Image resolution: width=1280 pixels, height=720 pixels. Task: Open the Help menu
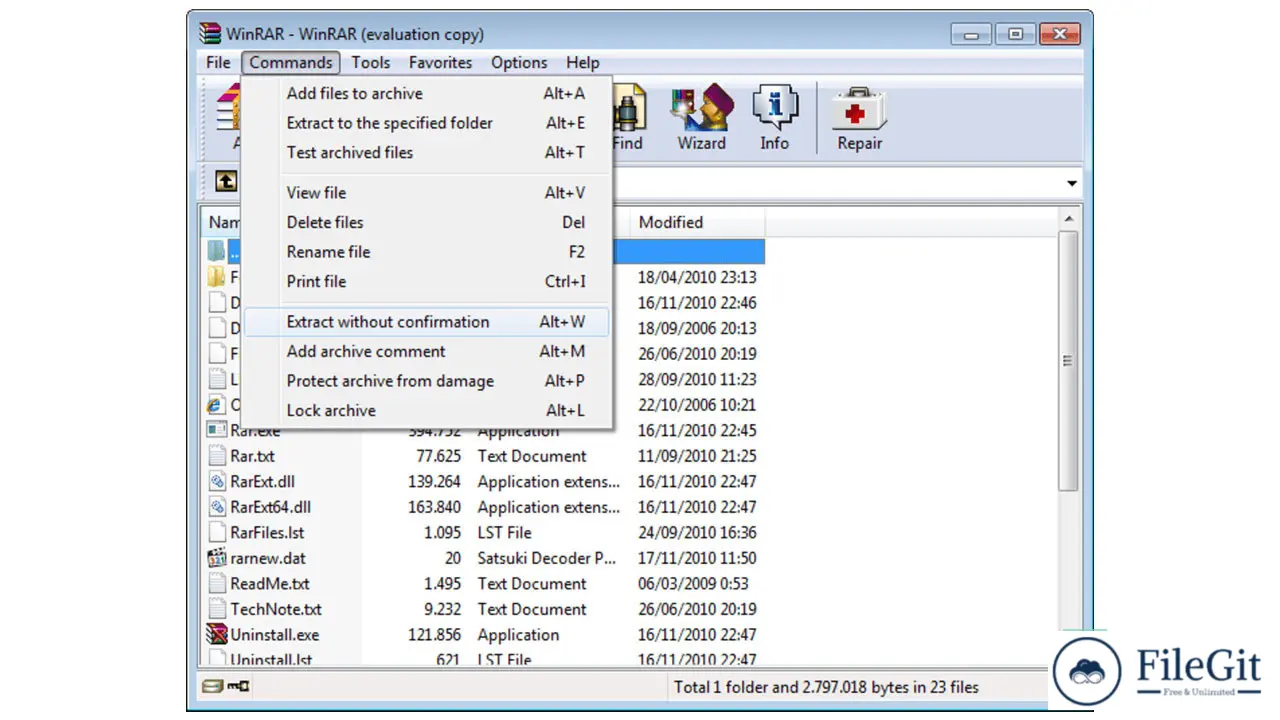[583, 62]
